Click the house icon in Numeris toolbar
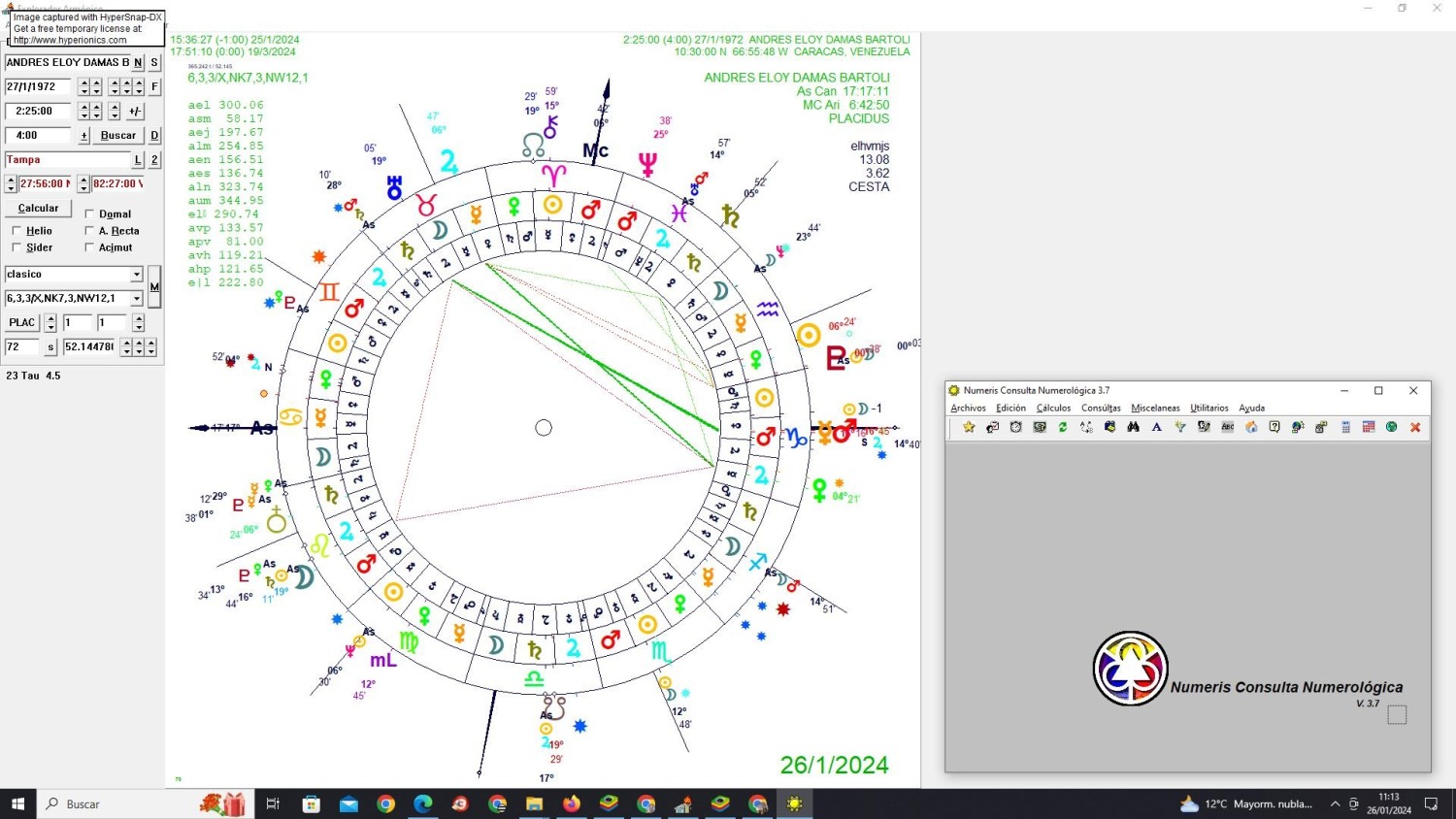 (1251, 427)
